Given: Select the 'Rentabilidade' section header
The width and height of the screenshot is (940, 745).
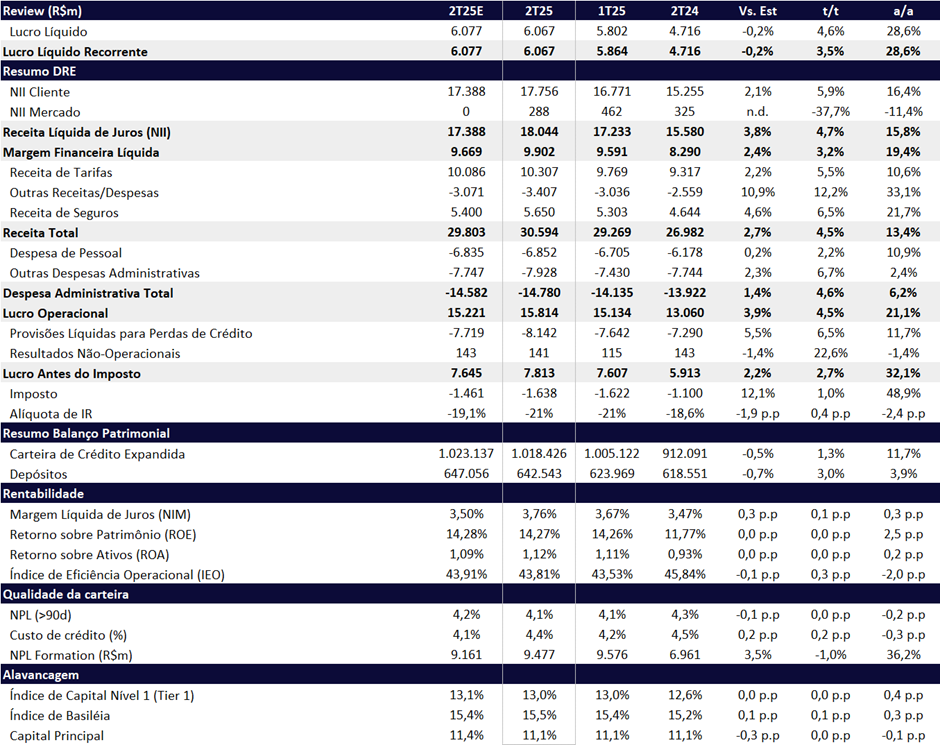Looking at the screenshot, I should (43, 494).
